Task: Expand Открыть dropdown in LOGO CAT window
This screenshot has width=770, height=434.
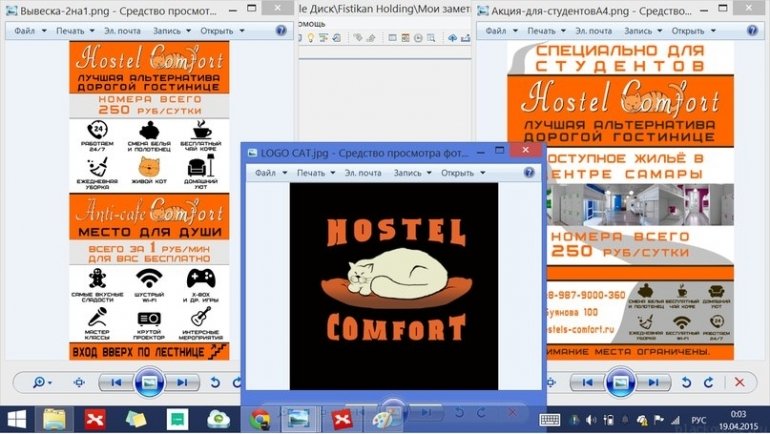Action: tap(462, 172)
